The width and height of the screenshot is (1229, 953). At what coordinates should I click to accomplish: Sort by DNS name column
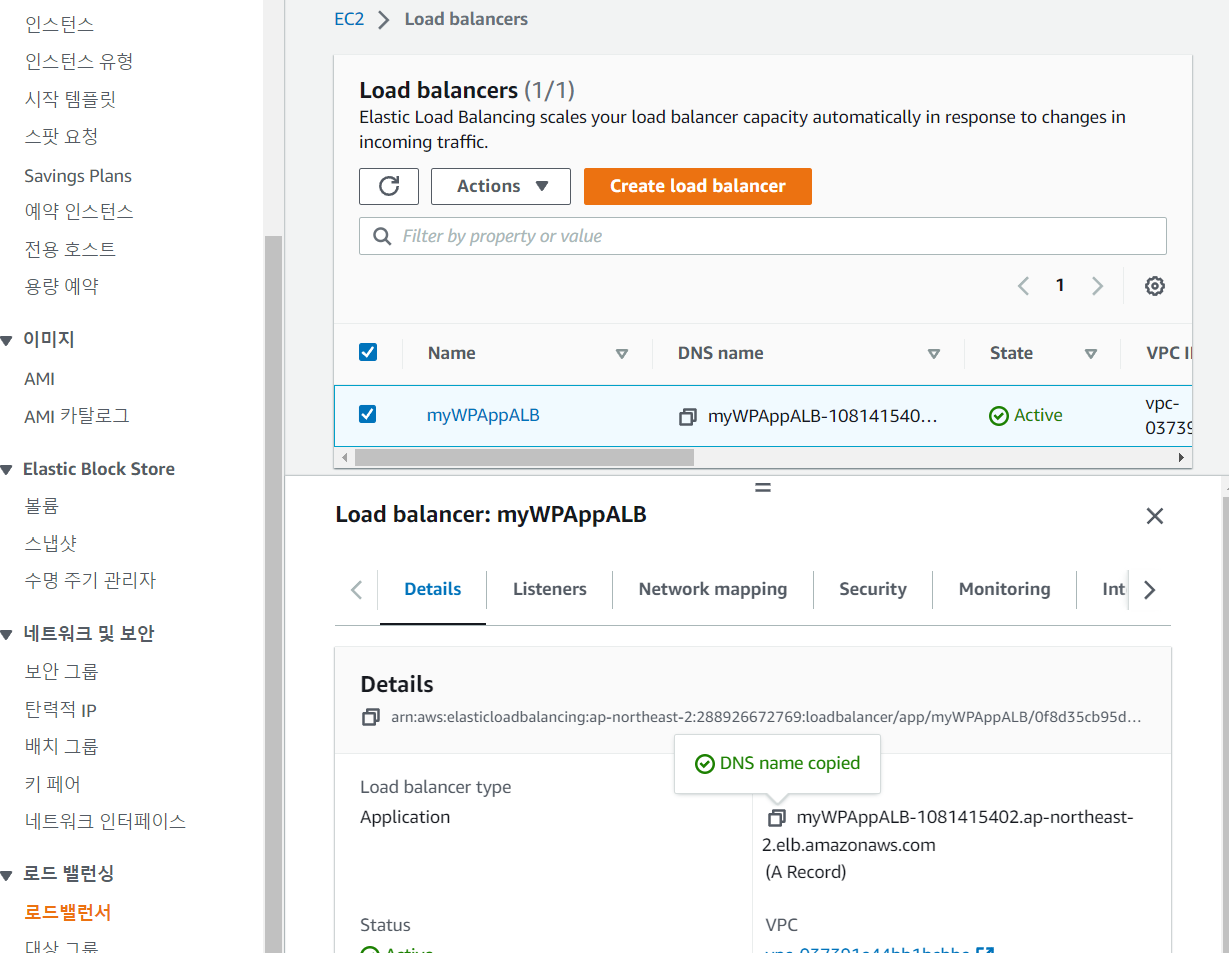[x=934, y=354]
